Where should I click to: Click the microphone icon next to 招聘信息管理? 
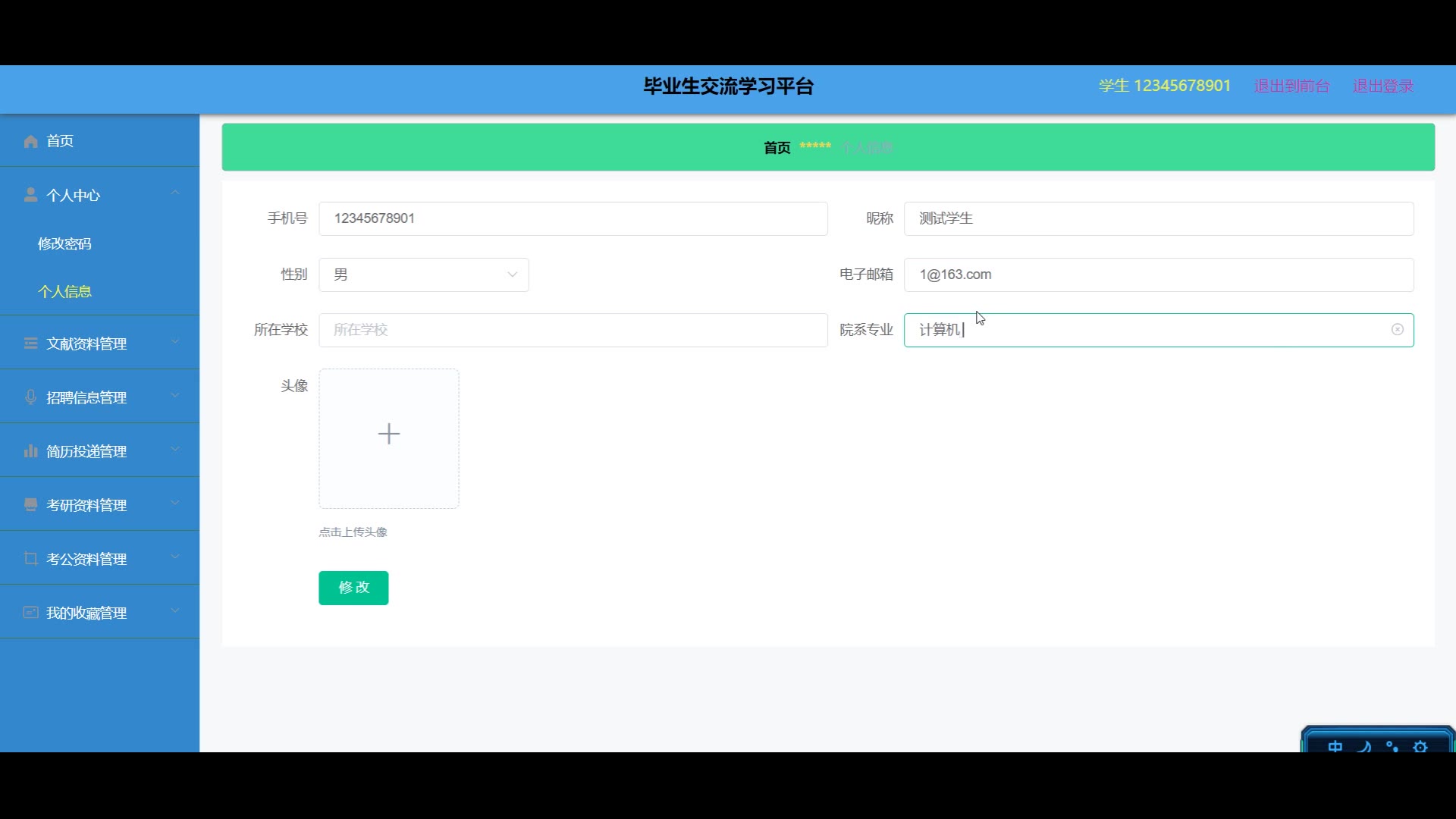click(x=30, y=397)
